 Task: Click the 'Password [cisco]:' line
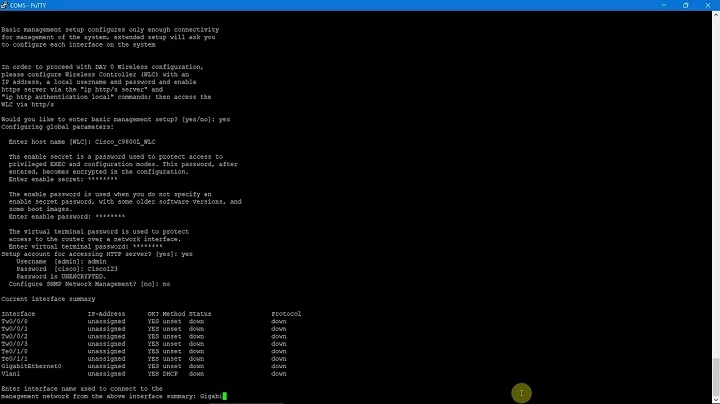pyautogui.click(x=67, y=269)
